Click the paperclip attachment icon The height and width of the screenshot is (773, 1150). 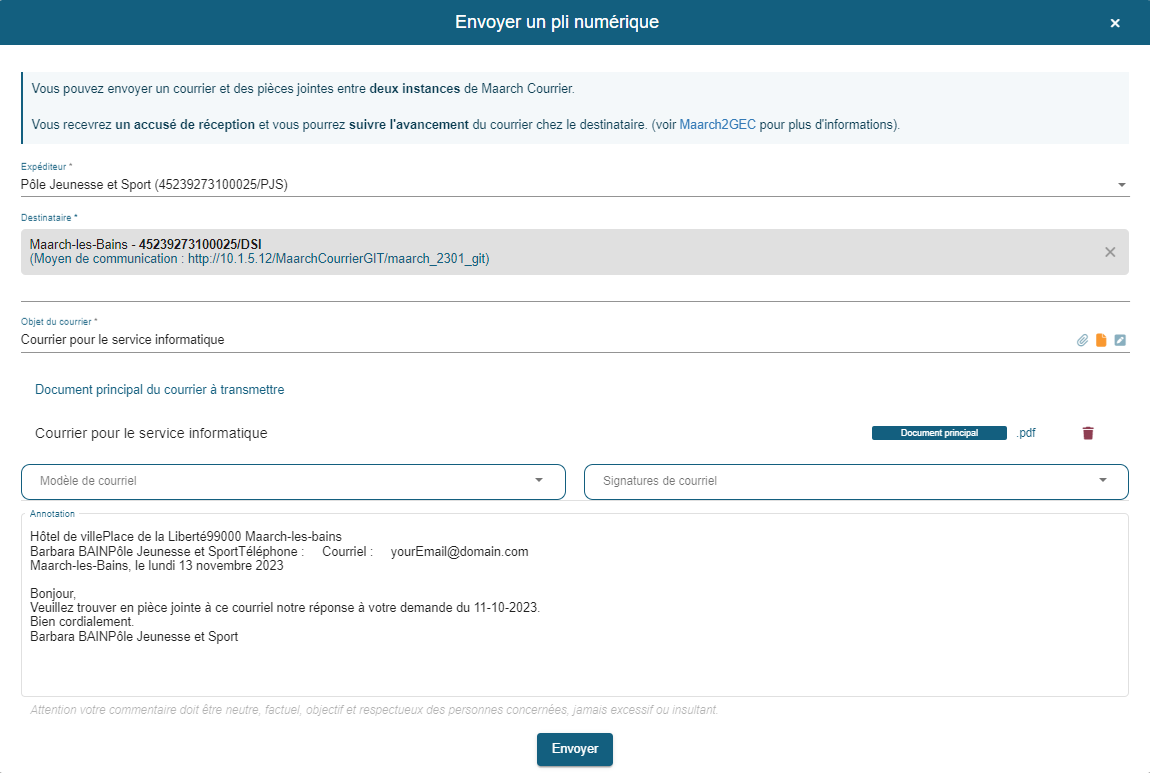pyautogui.click(x=1082, y=340)
